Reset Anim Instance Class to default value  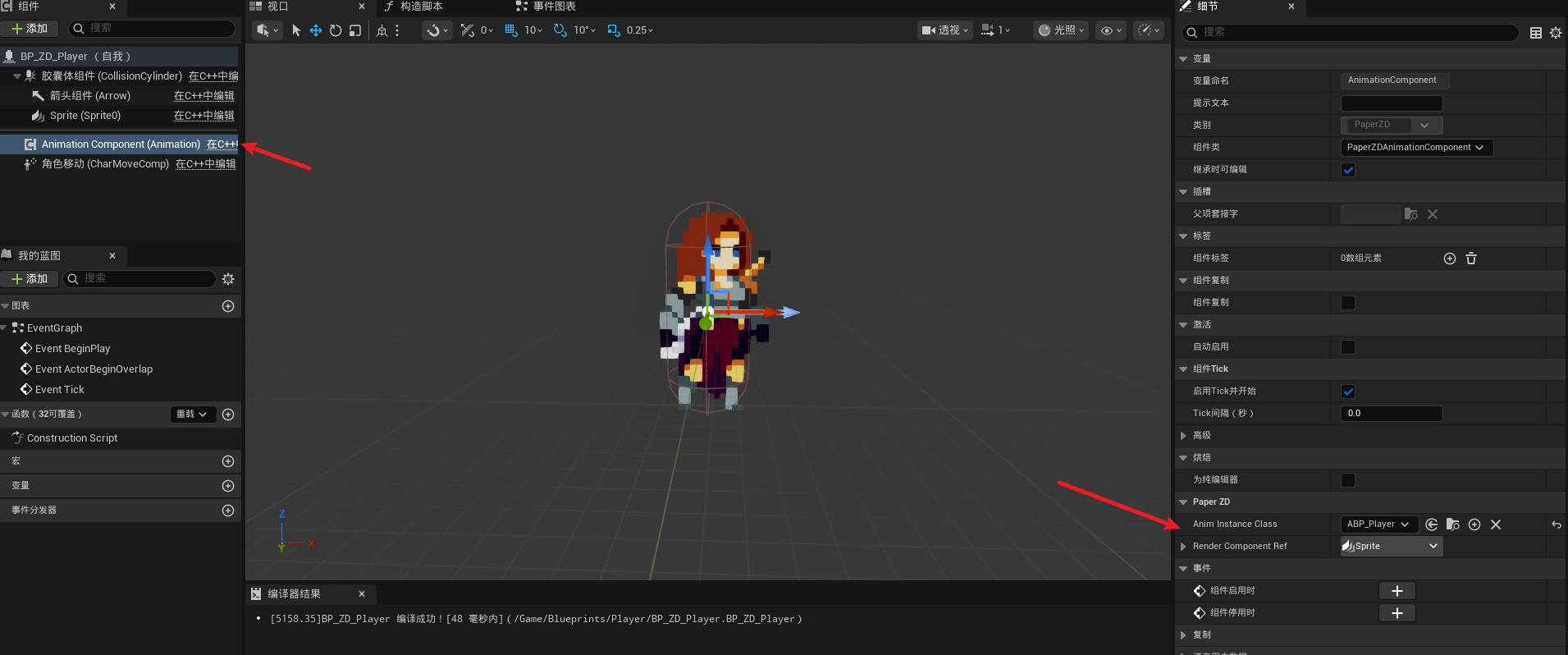click(1556, 524)
